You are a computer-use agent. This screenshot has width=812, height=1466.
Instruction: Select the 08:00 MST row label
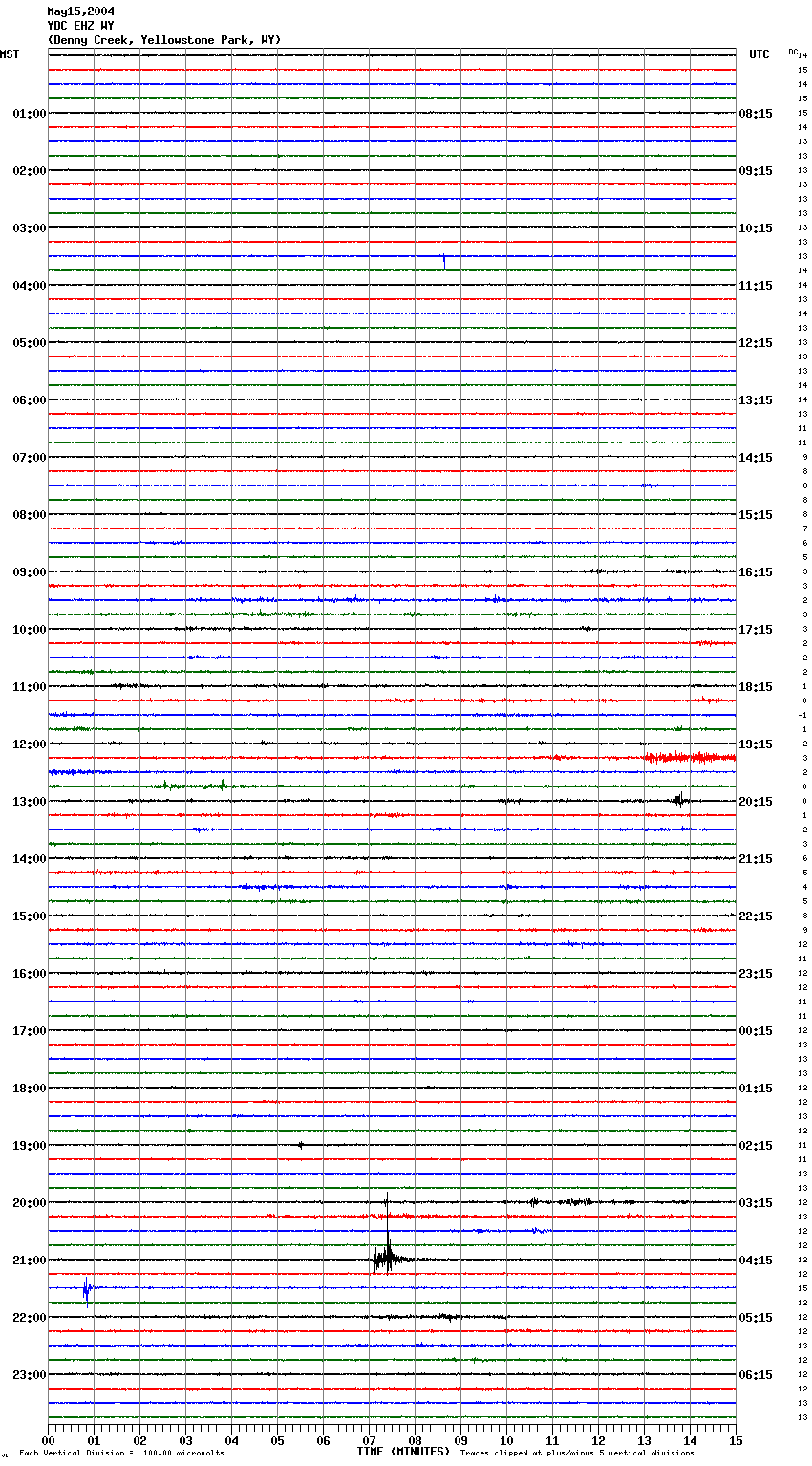[29, 515]
